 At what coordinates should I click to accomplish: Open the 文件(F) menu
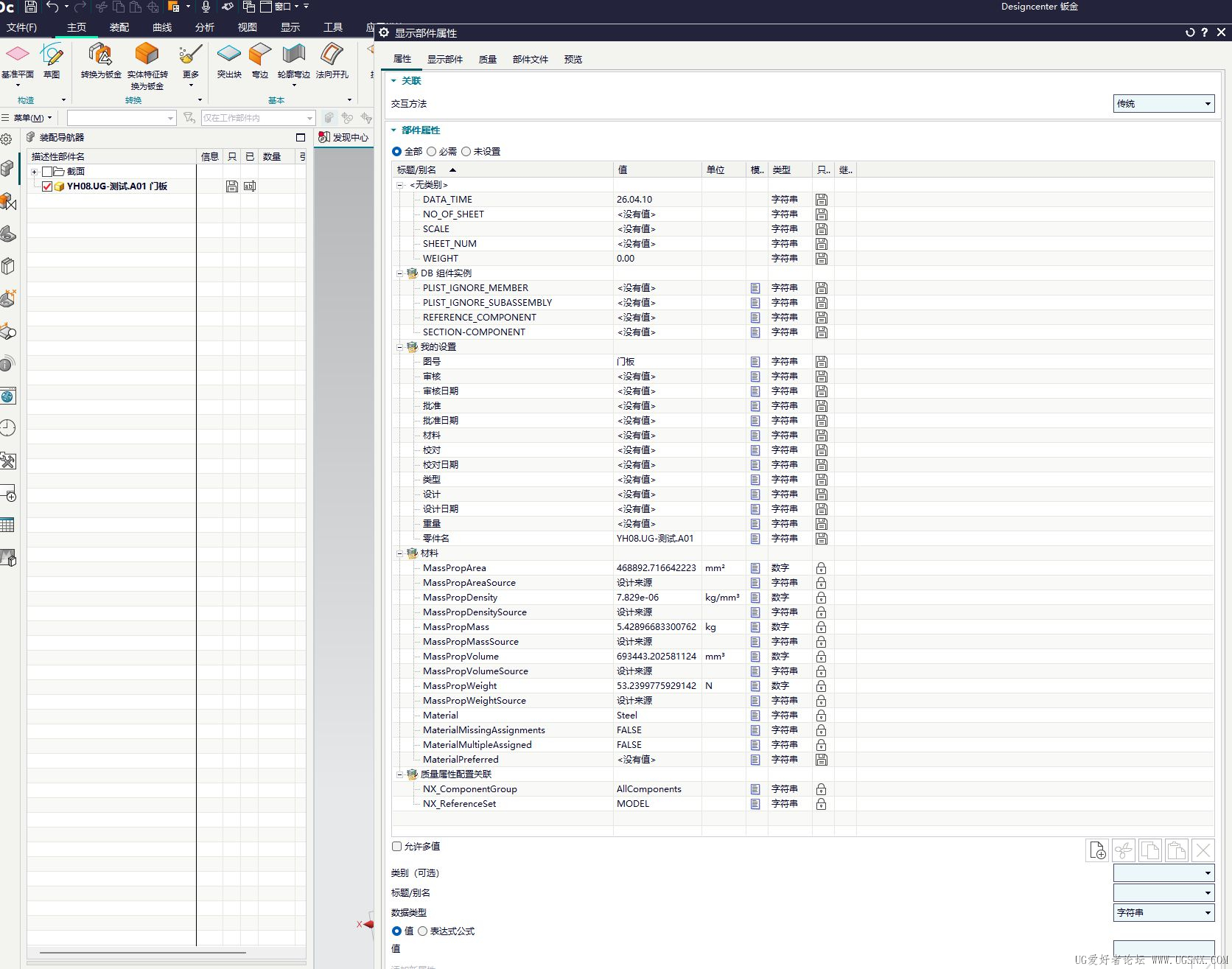(x=22, y=27)
